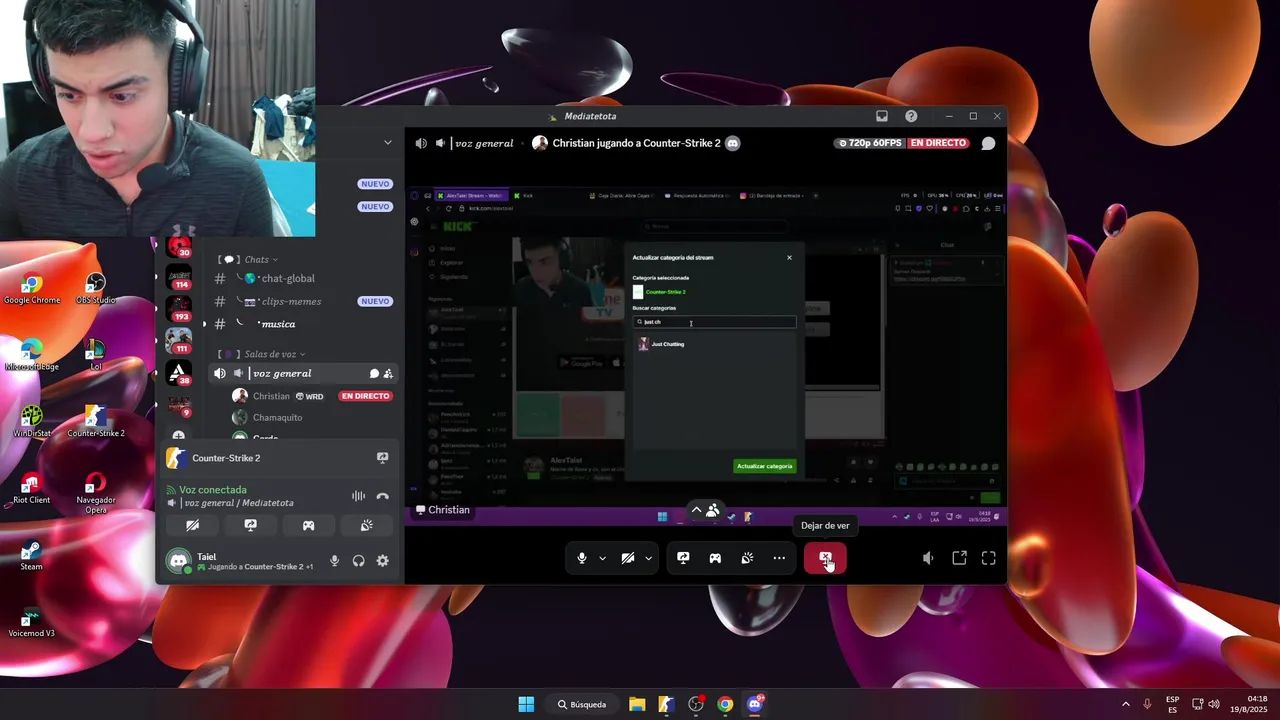
Task: Click Christian jugando a Counter-Strike 2 title
Action: point(636,143)
